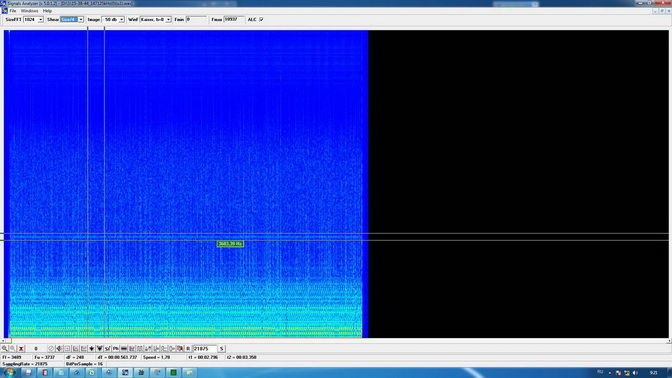The image size is (672, 378).
Task: Click the Fmax input field
Action: (234, 19)
